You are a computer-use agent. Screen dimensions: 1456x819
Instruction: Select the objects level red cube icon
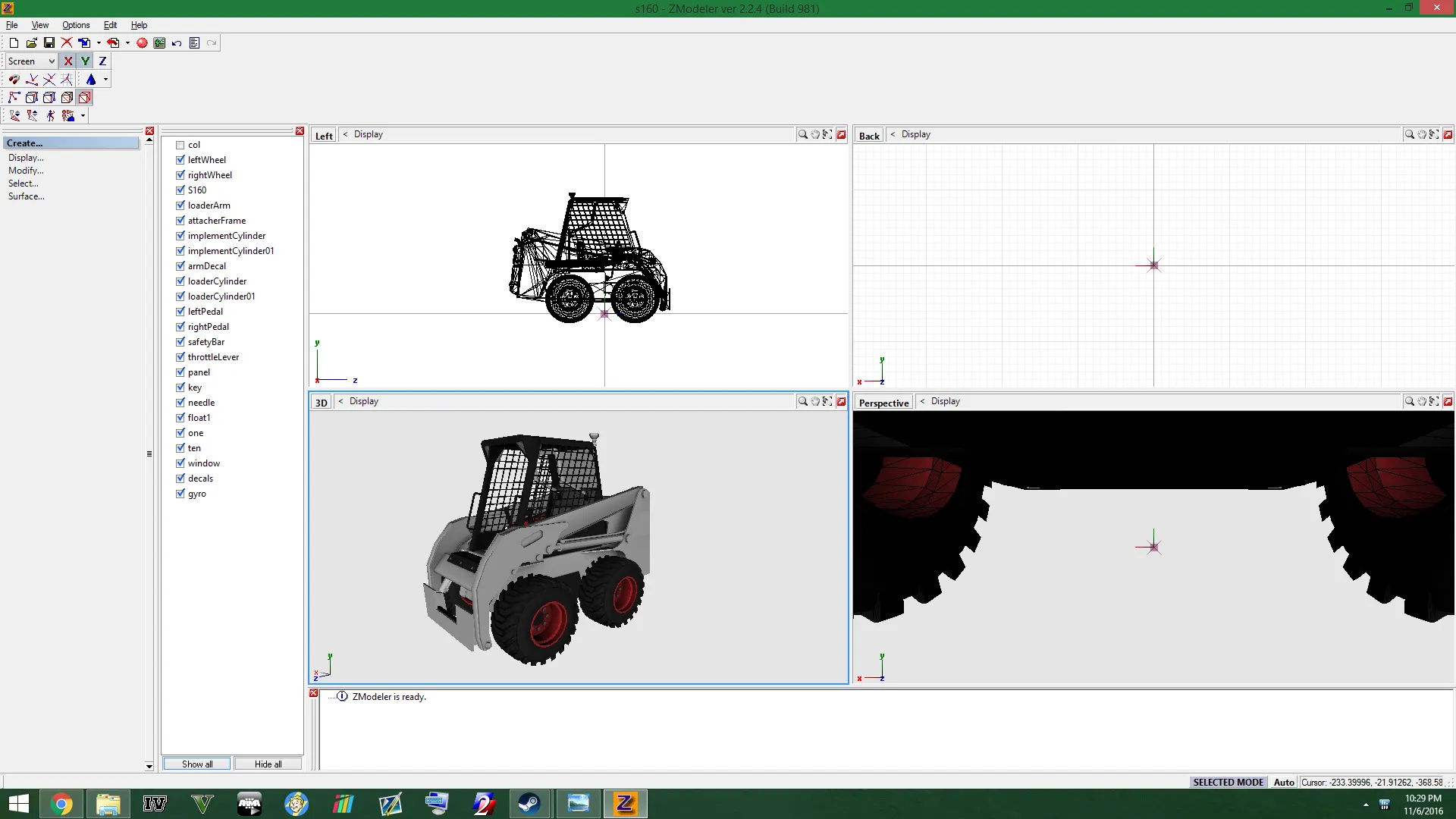84,98
